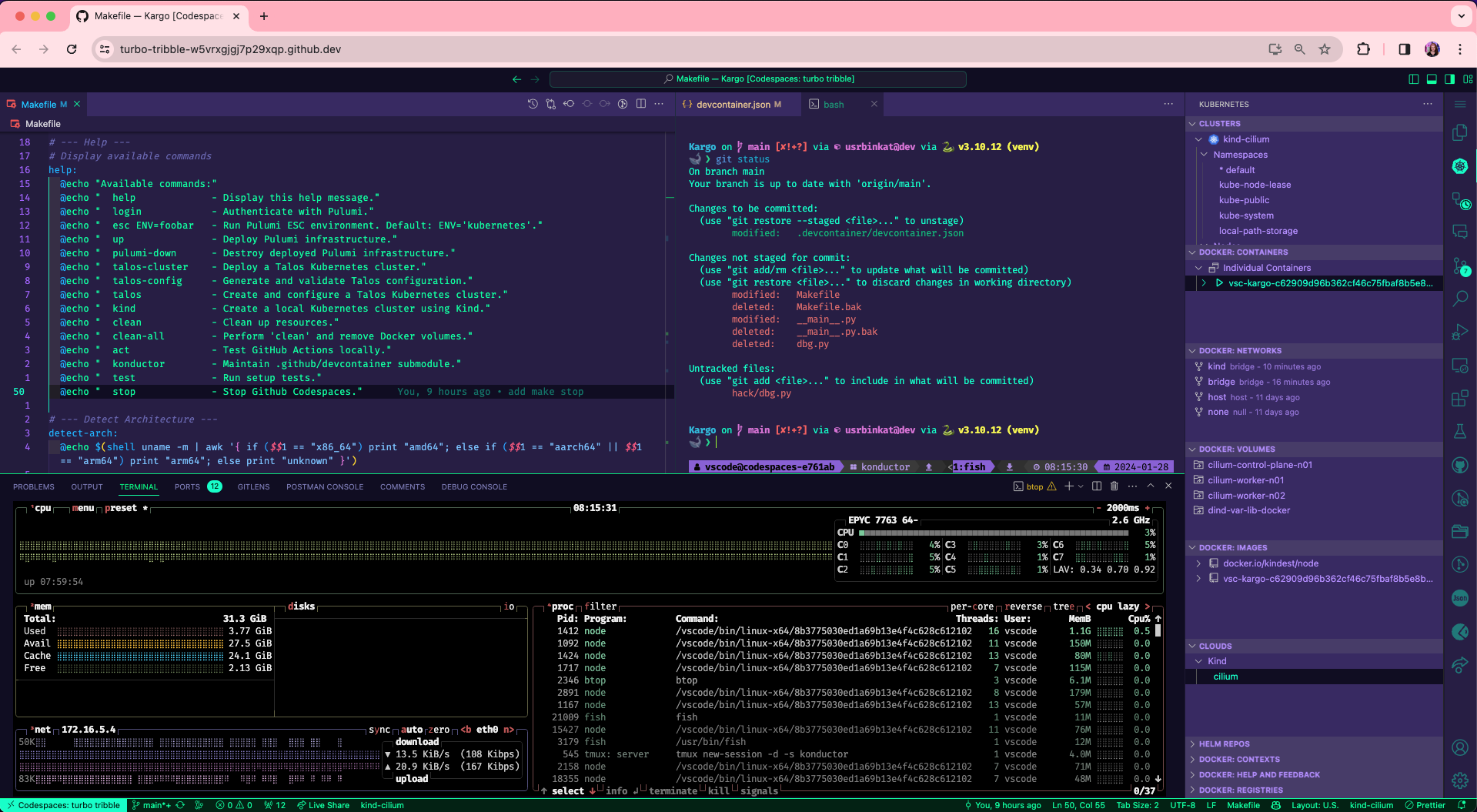The height and width of the screenshot is (812, 1477).
Task: Select the cilium entry under Kind clouds
Action: click(x=1225, y=677)
